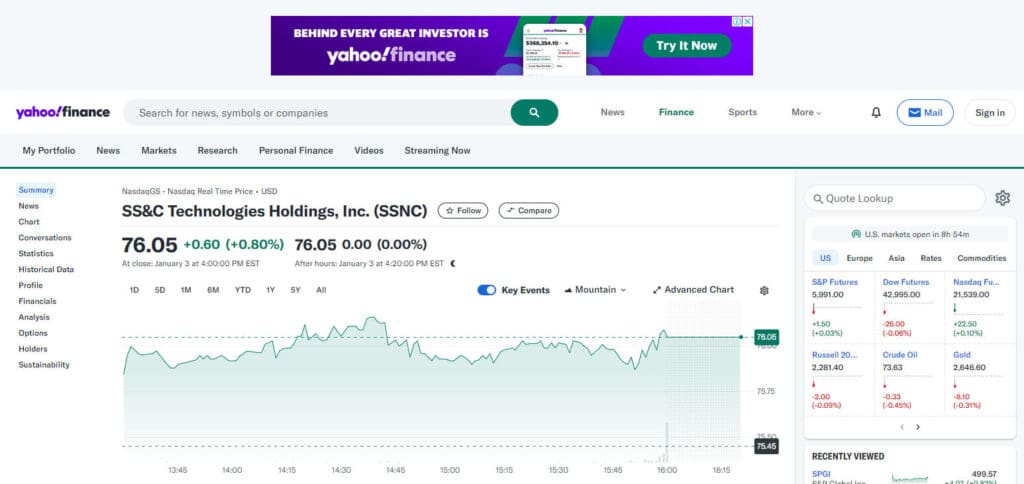Open Statistics in left sidebar
This screenshot has width=1024, height=484.
coord(36,253)
